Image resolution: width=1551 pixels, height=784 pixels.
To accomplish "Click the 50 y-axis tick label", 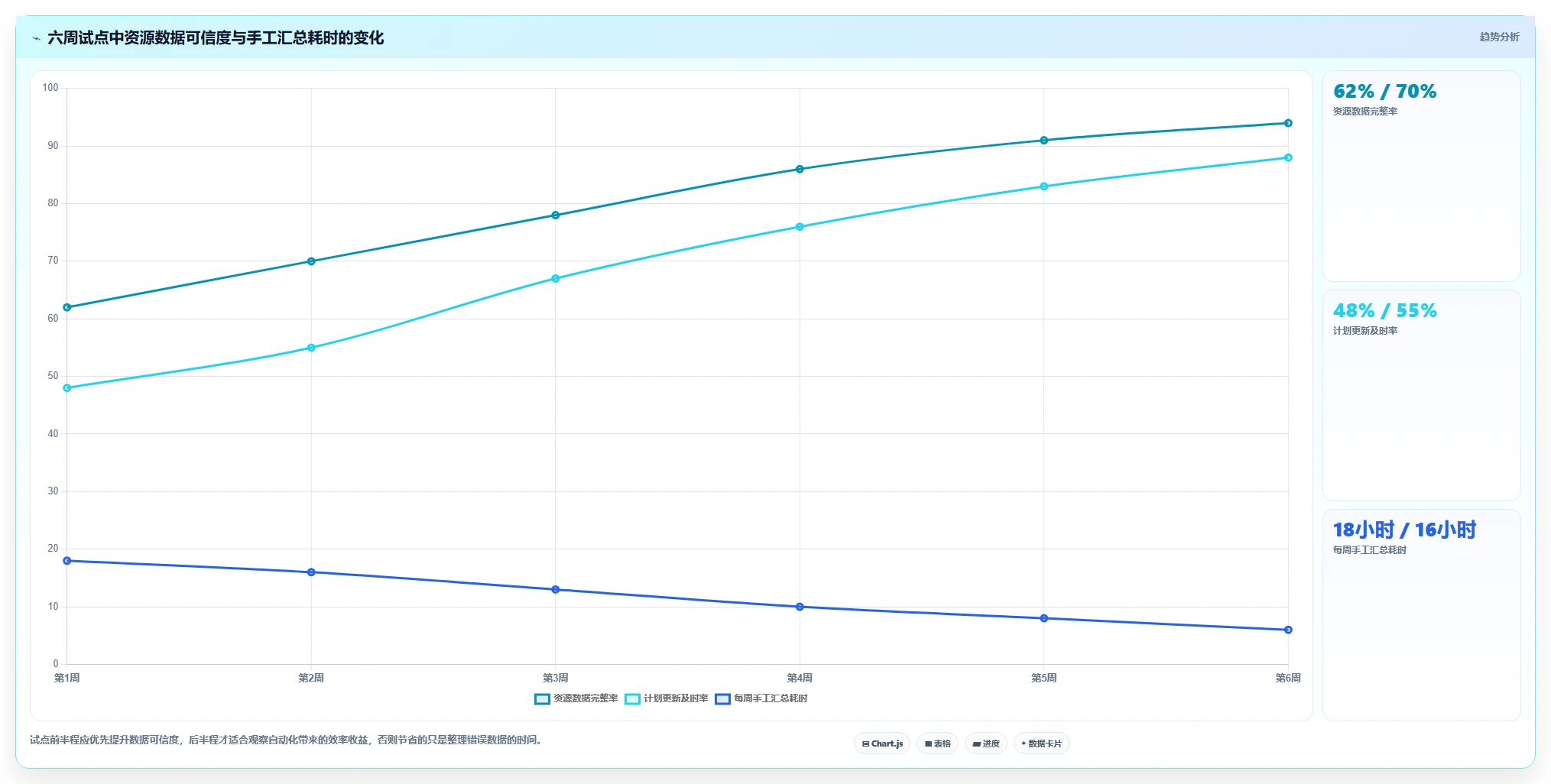I will pos(53,376).
